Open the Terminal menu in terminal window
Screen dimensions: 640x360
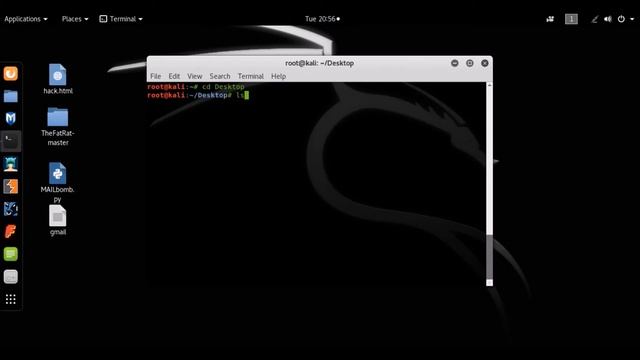click(x=251, y=76)
